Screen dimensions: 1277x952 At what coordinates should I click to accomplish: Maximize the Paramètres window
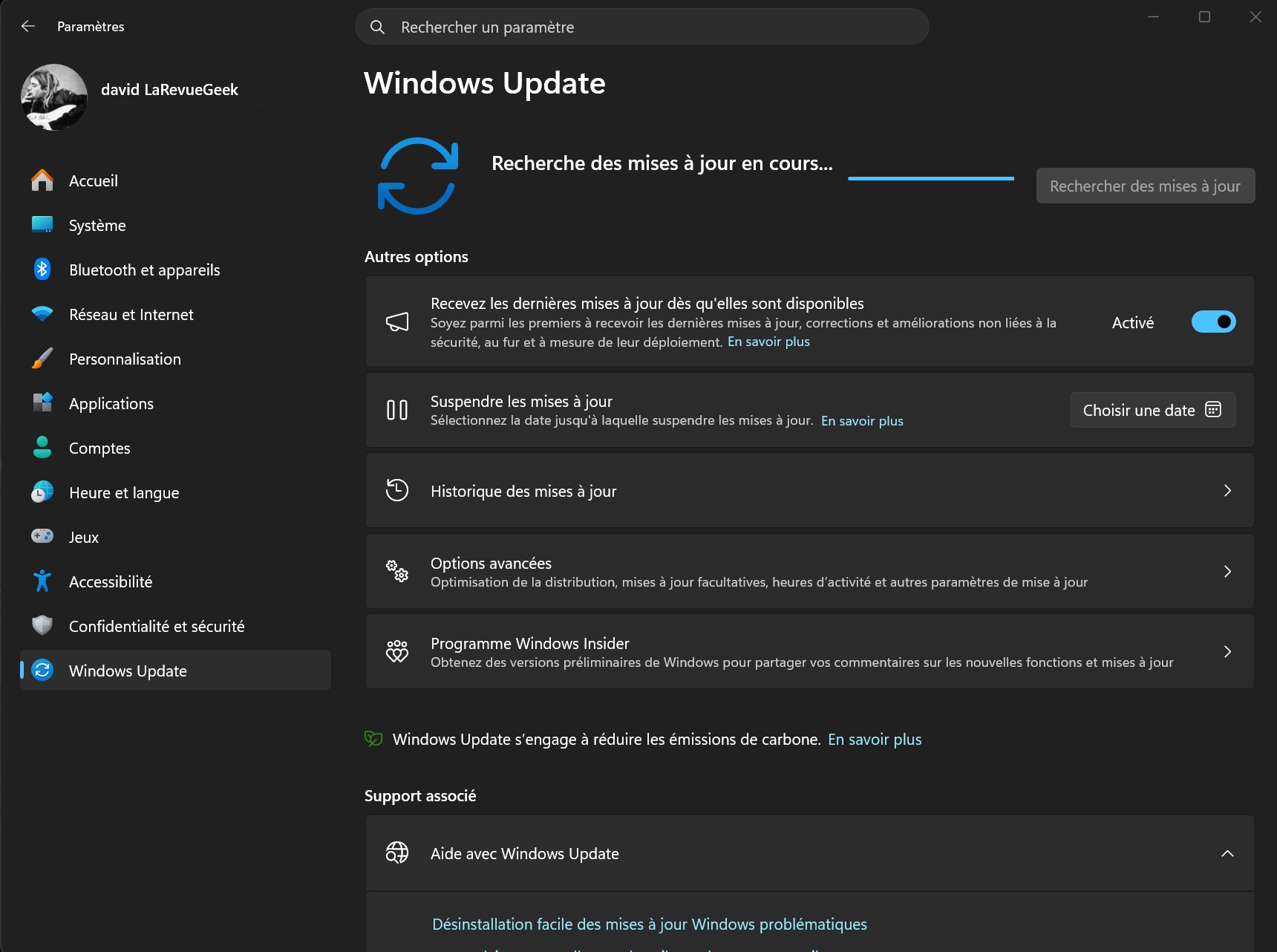pyautogui.click(x=1204, y=17)
